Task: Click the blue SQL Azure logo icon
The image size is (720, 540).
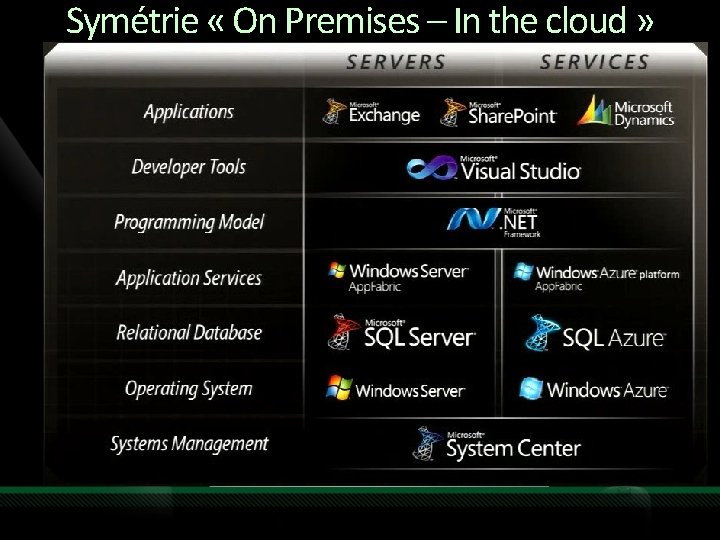Action: pos(542,333)
